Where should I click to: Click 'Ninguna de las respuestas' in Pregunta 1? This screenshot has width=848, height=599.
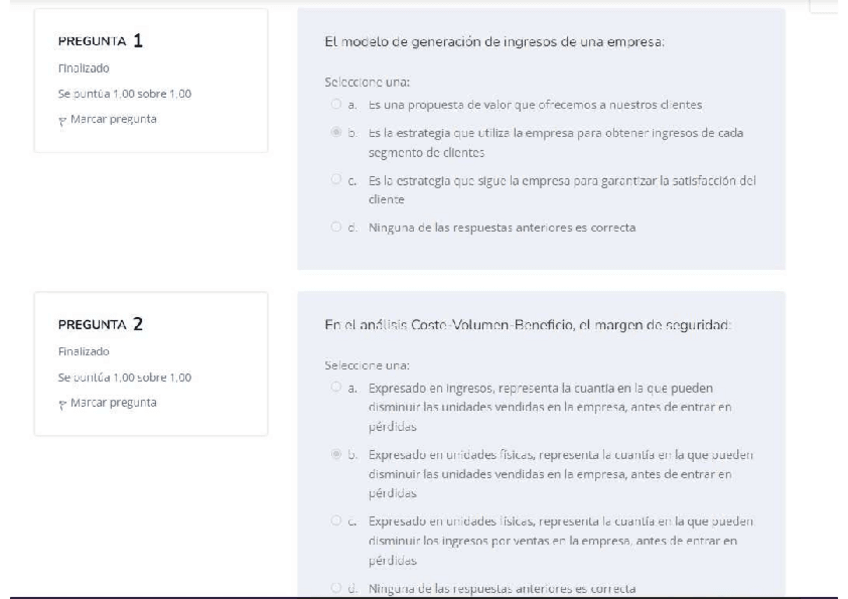pos(502,228)
